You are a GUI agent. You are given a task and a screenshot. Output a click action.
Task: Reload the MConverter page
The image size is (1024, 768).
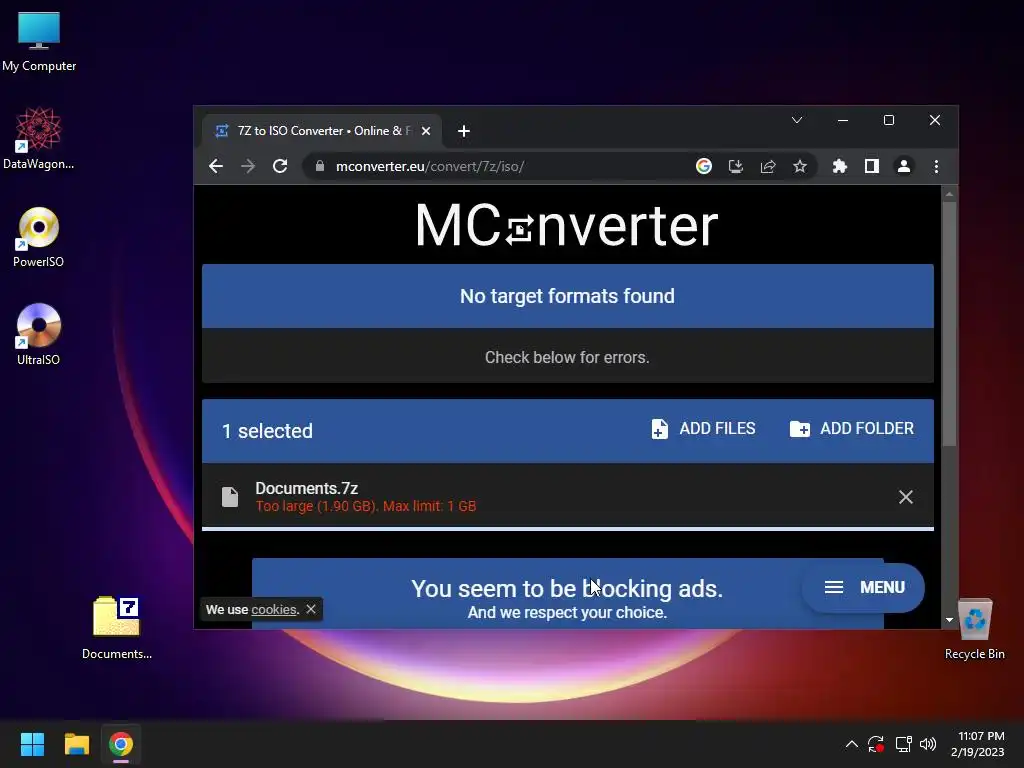coord(280,167)
